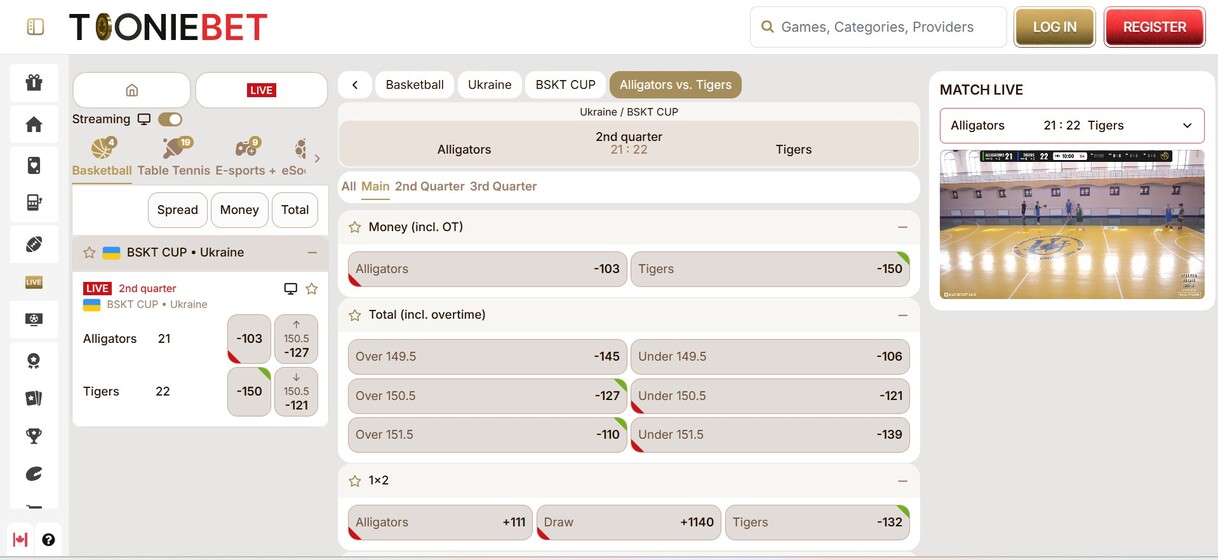Open the football sports icon in sidebar
The width and height of the screenshot is (1218, 560).
pyautogui.click(x=34, y=244)
